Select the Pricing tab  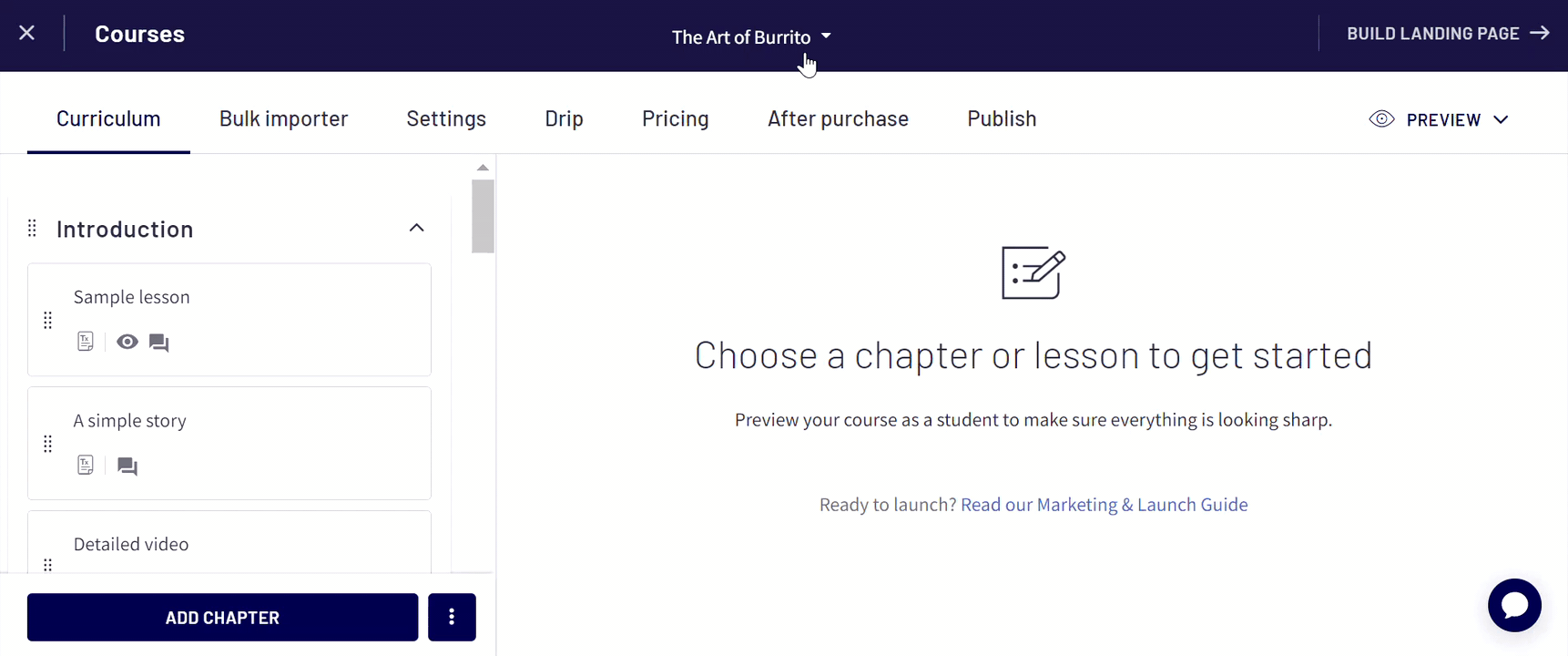pos(675,118)
